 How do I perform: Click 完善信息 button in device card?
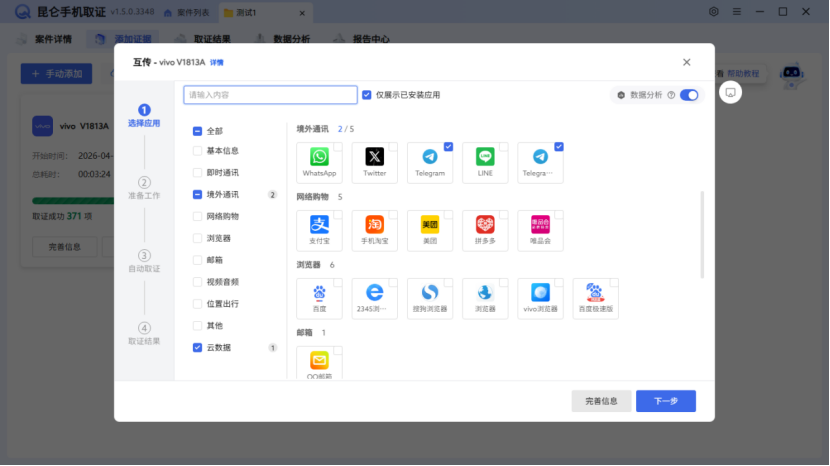click(x=65, y=247)
